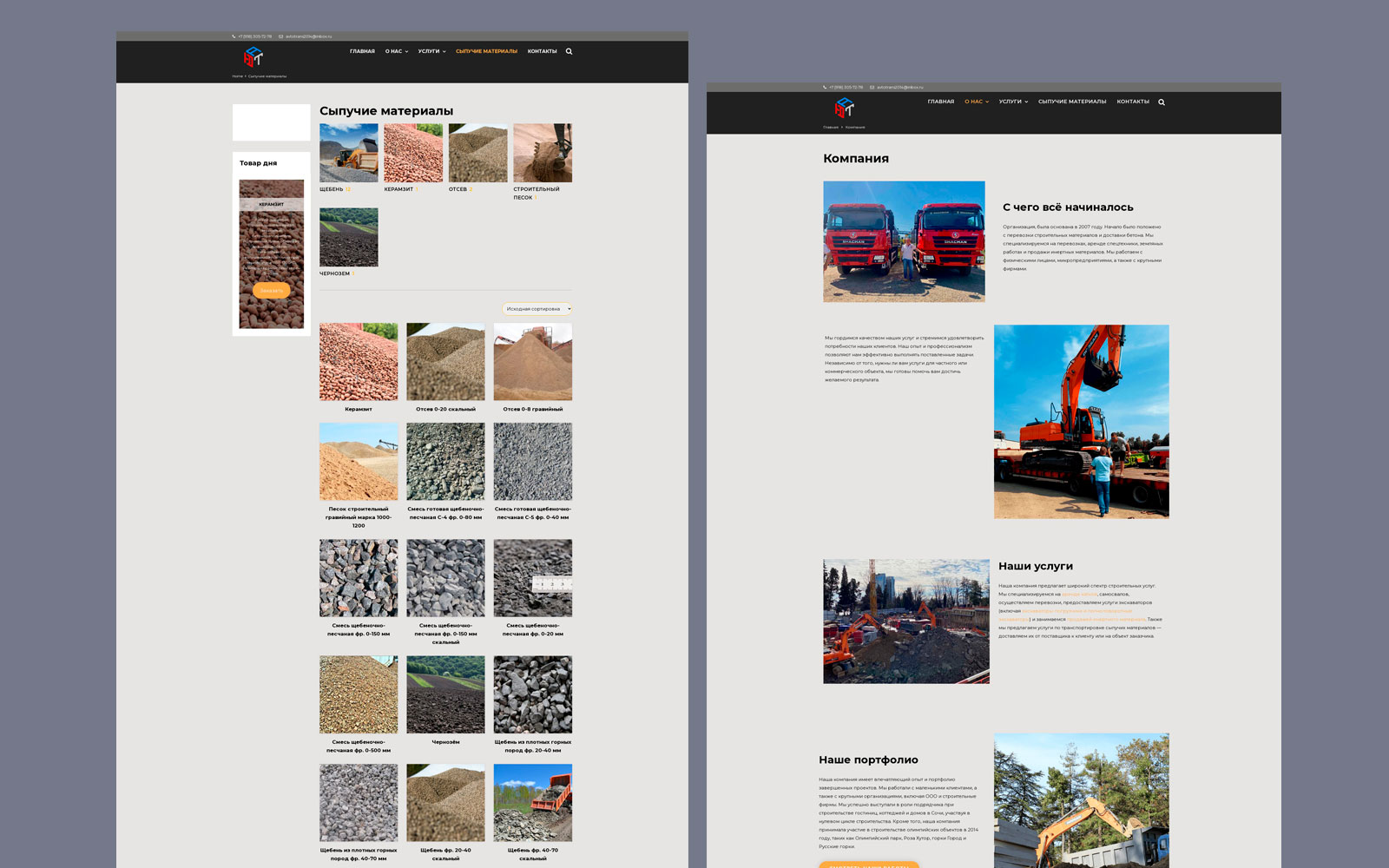This screenshot has width=1389, height=868.
Task: Open search icon on materials page header
Action: click(x=569, y=51)
